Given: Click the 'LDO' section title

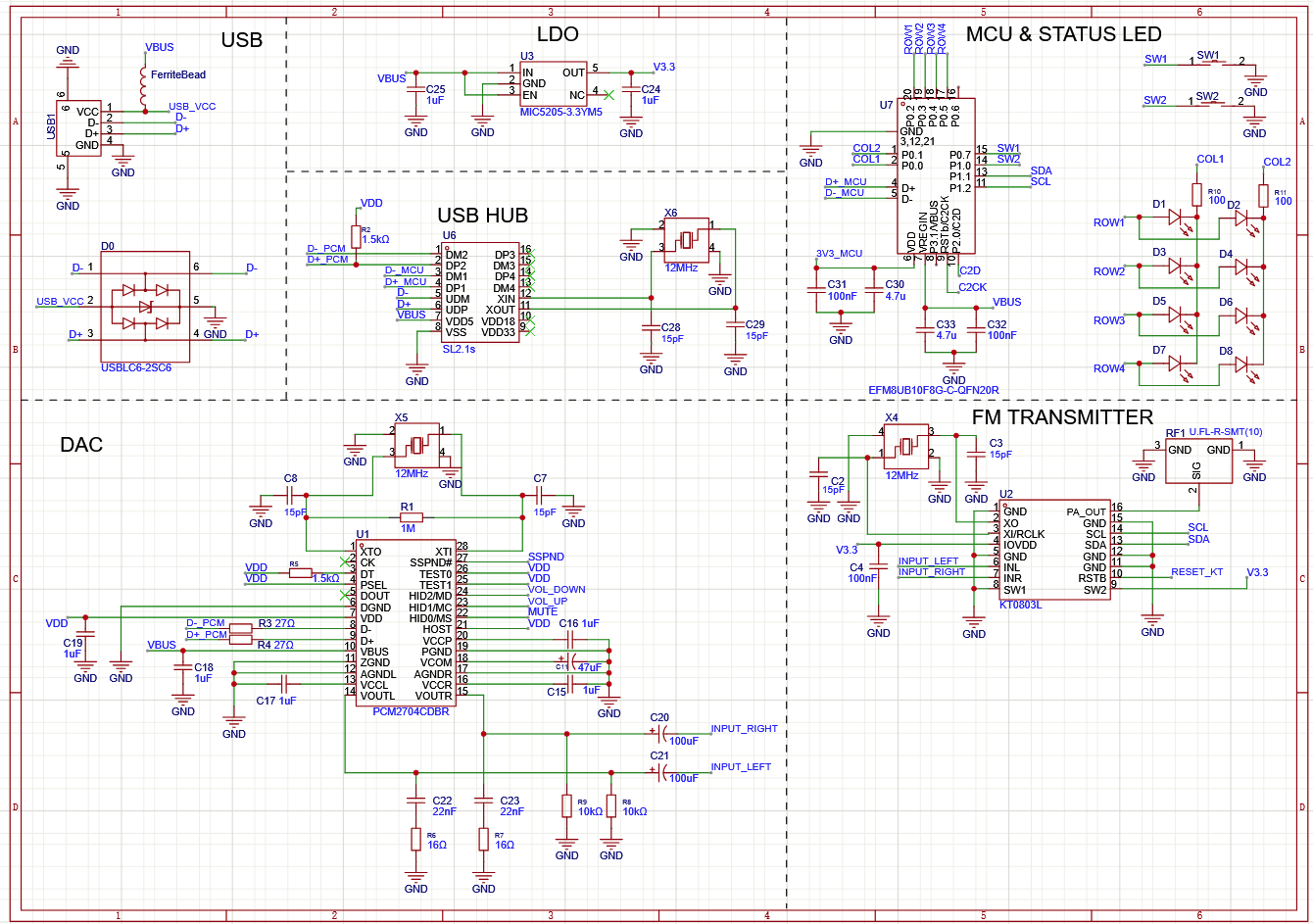Looking at the screenshot, I should point(558,34).
